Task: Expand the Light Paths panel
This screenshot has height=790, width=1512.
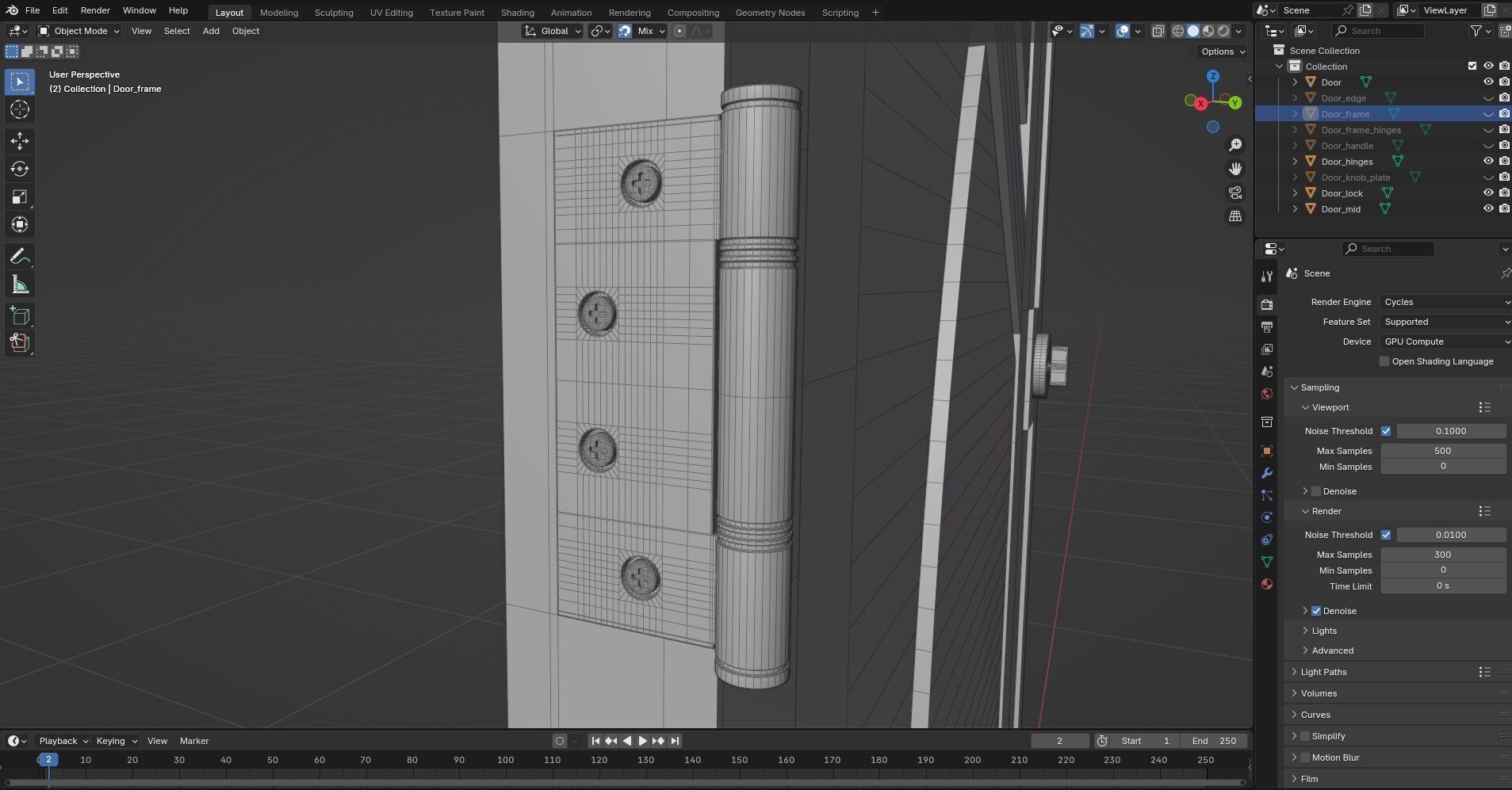Action: pos(1323,672)
